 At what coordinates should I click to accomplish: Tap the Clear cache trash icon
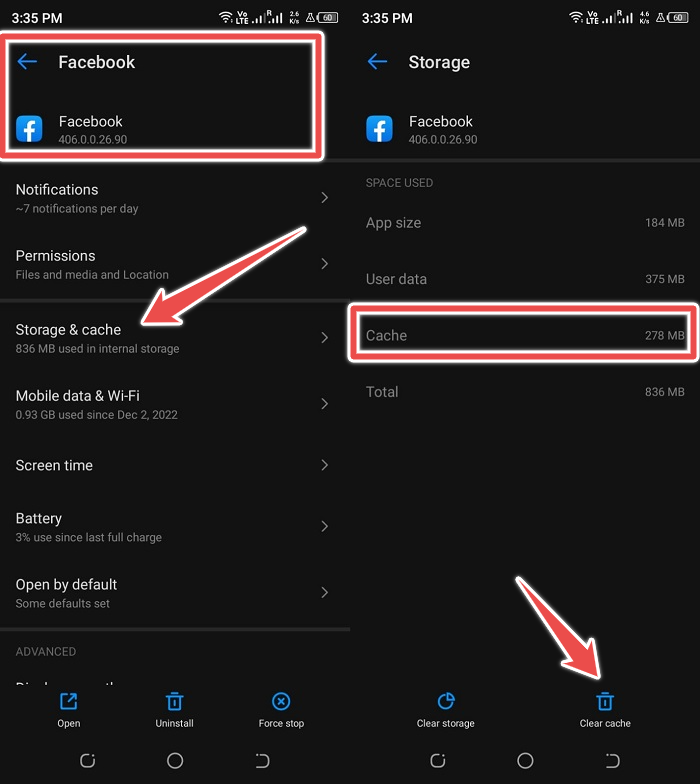pyautogui.click(x=605, y=701)
